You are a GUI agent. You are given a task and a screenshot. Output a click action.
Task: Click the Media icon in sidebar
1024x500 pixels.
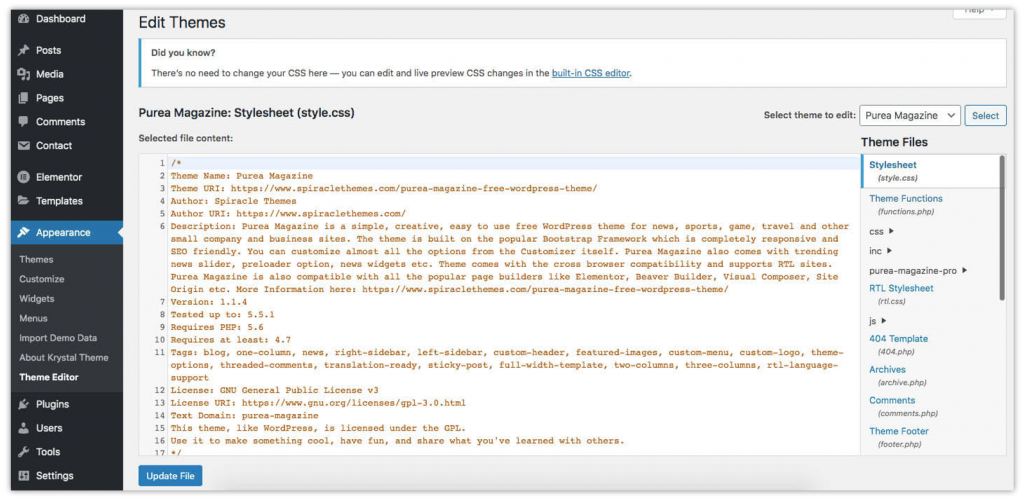tap(24, 74)
